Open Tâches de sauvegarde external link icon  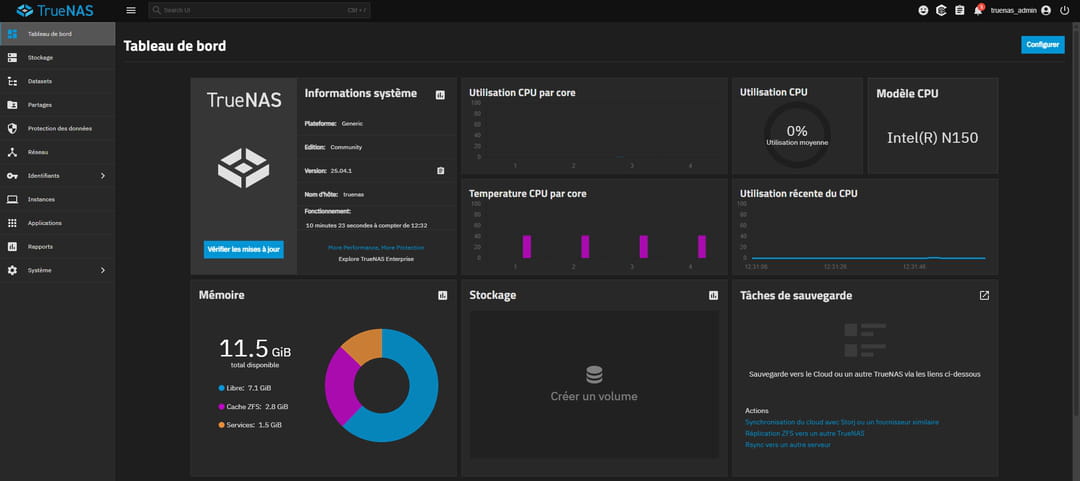984,295
